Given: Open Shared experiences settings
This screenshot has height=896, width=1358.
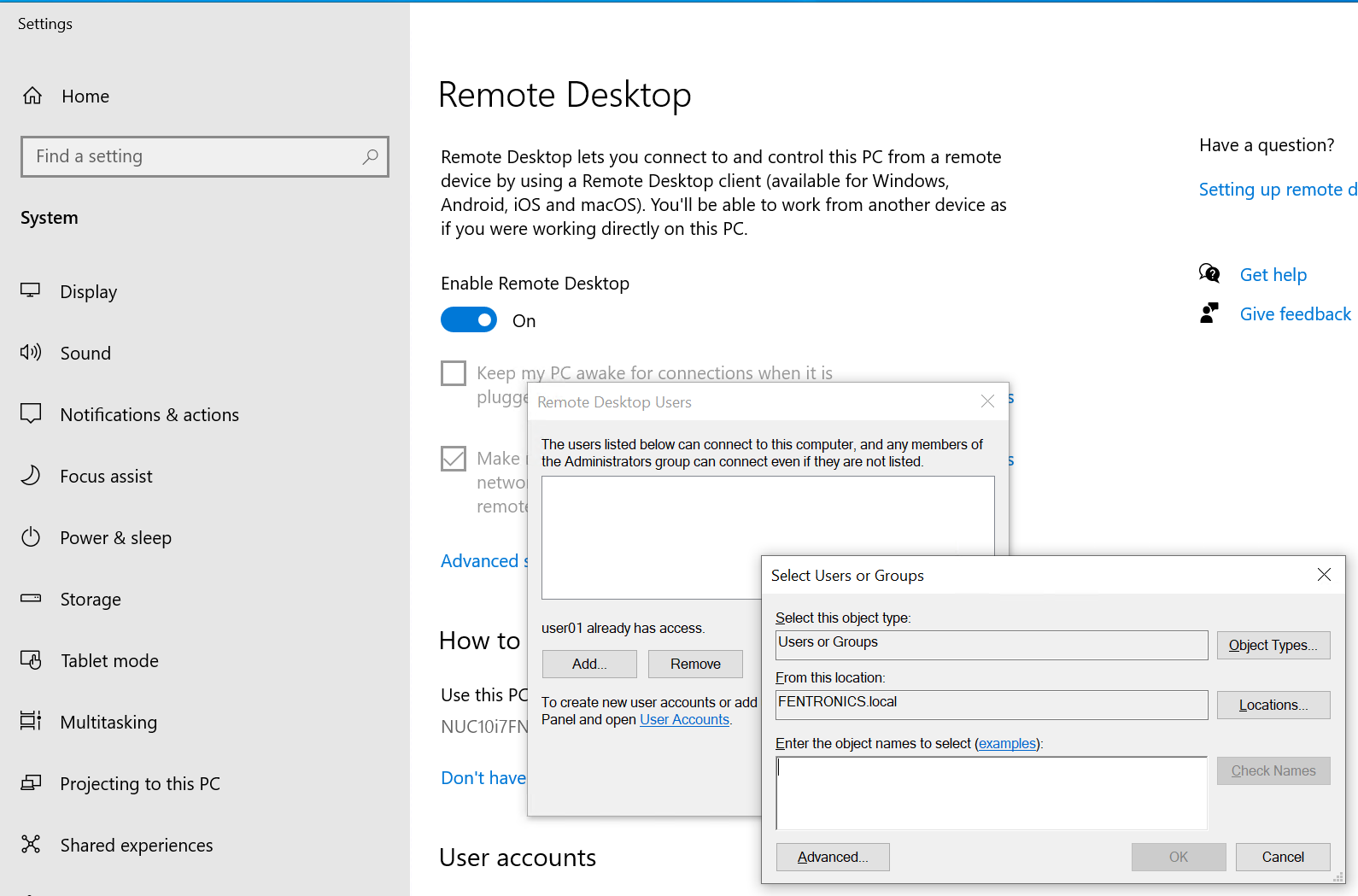Looking at the screenshot, I should pyautogui.click(x=137, y=846).
